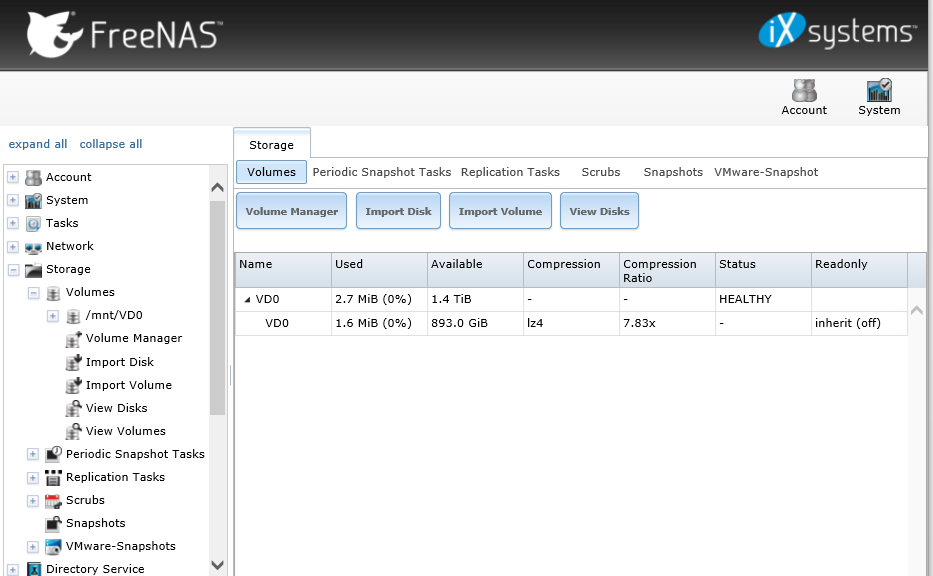Click the Volume Manager icon in tree
933x576 pixels.
tap(73, 339)
